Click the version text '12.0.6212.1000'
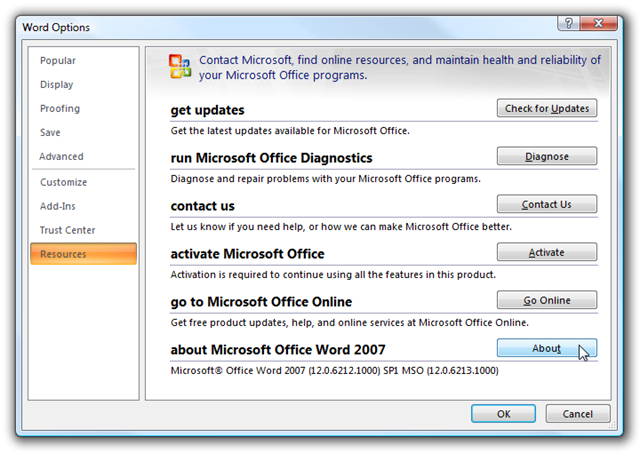 coord(344,371)
